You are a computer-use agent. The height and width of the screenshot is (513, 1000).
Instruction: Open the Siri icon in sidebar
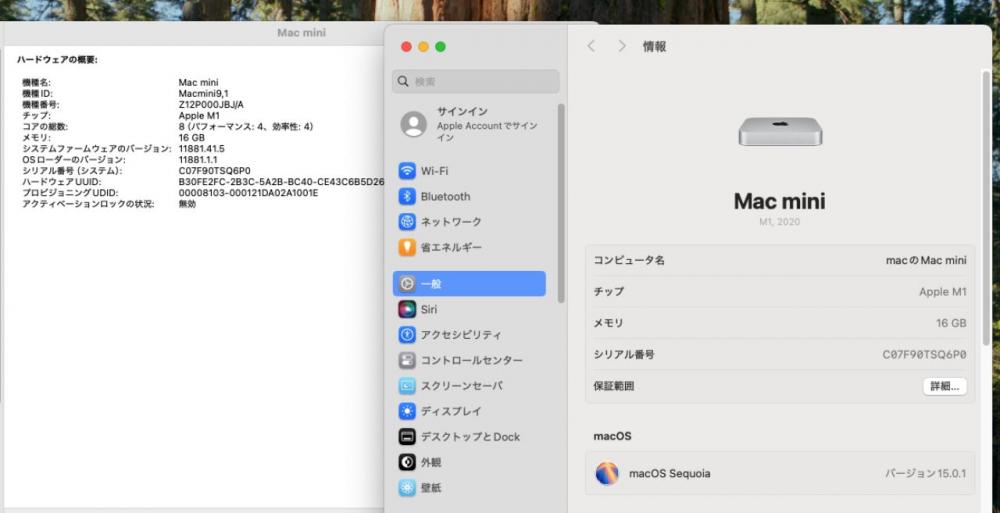(x=407, y=309)
